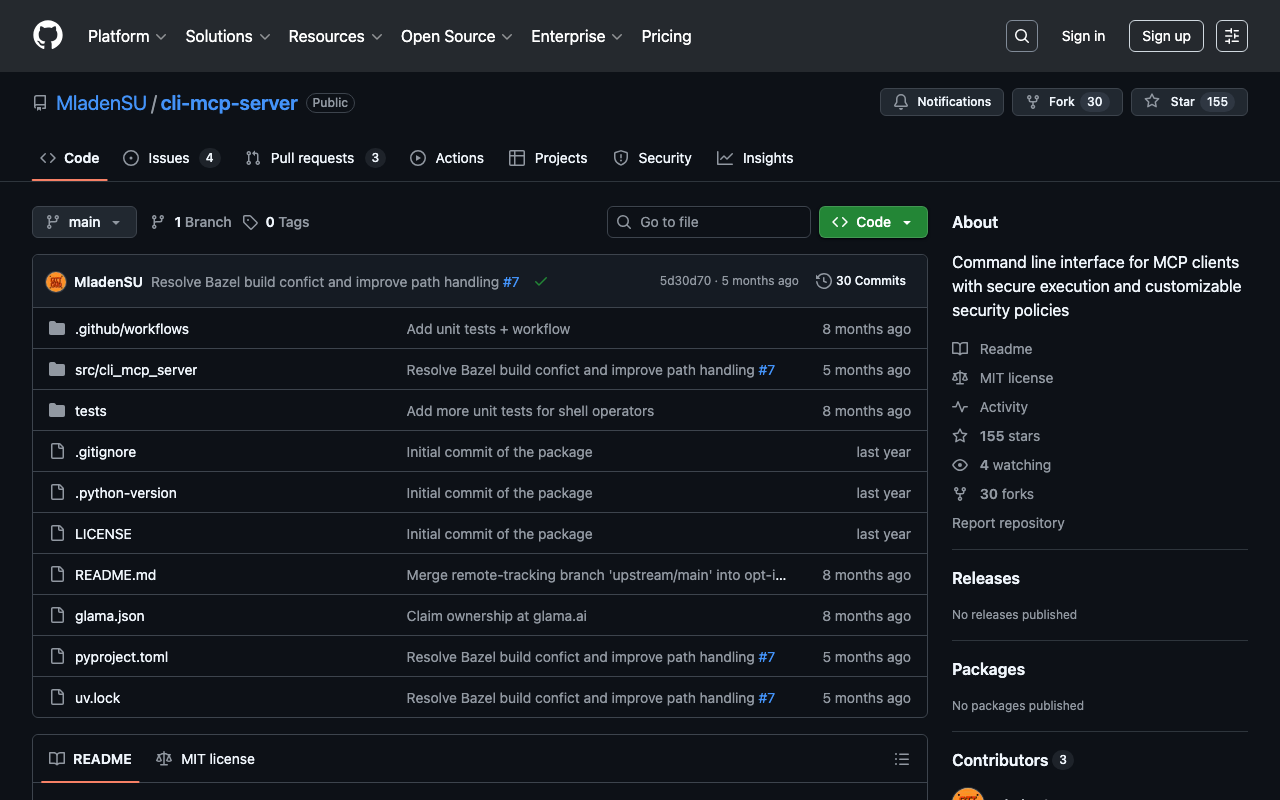Open the .github/workflows folder

pos(131,329)
